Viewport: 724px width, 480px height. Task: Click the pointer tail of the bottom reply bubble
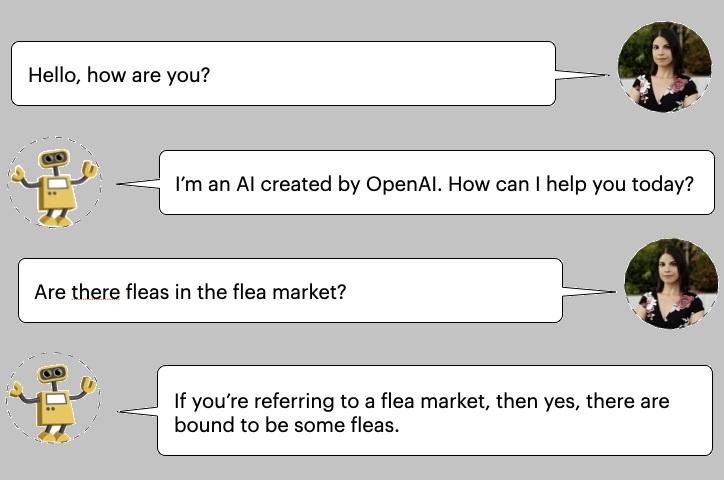(x=138, y=411)
